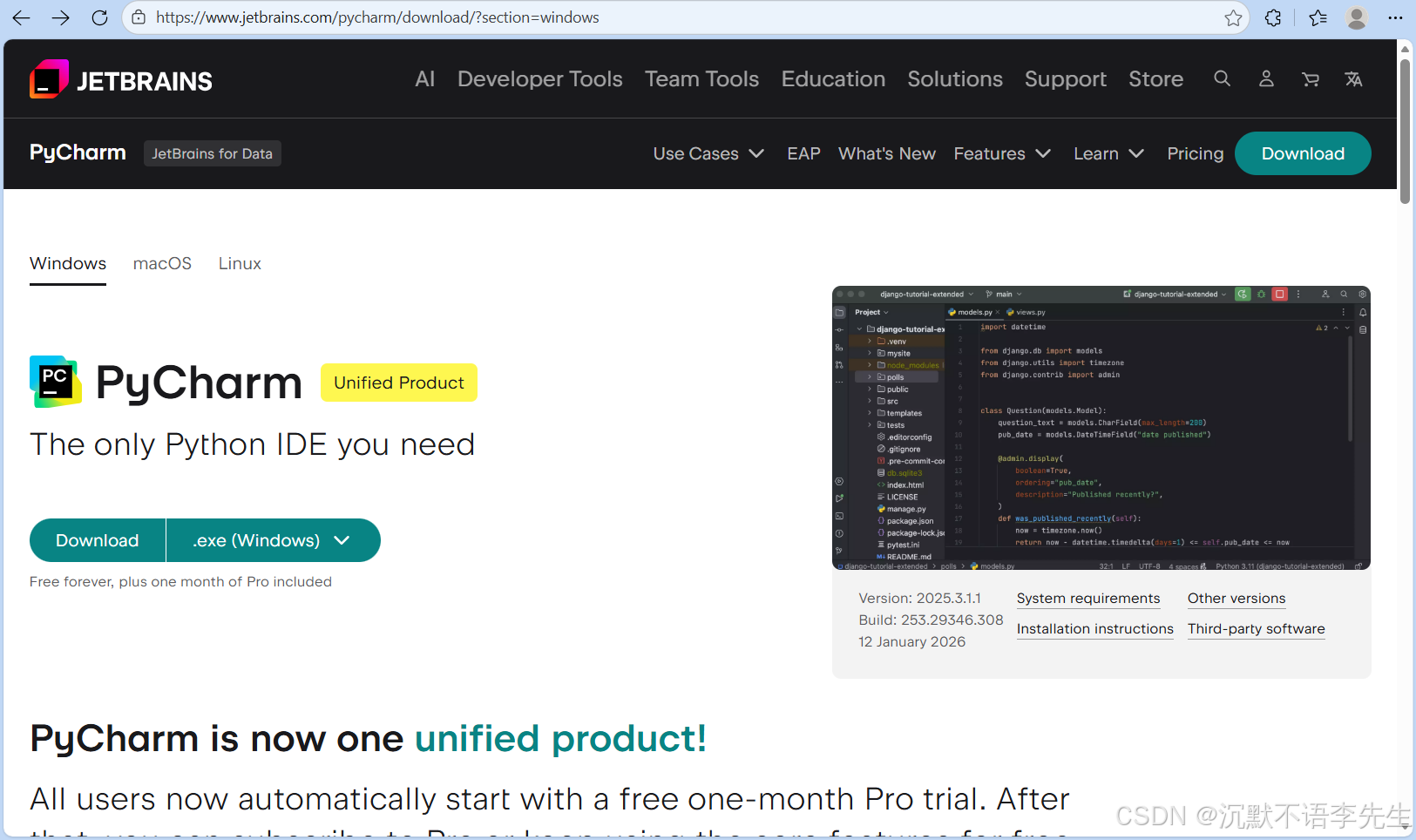Open the browser extensions puzzle icon
The width and height of the screenshot is (1416, 840).
1273,17
